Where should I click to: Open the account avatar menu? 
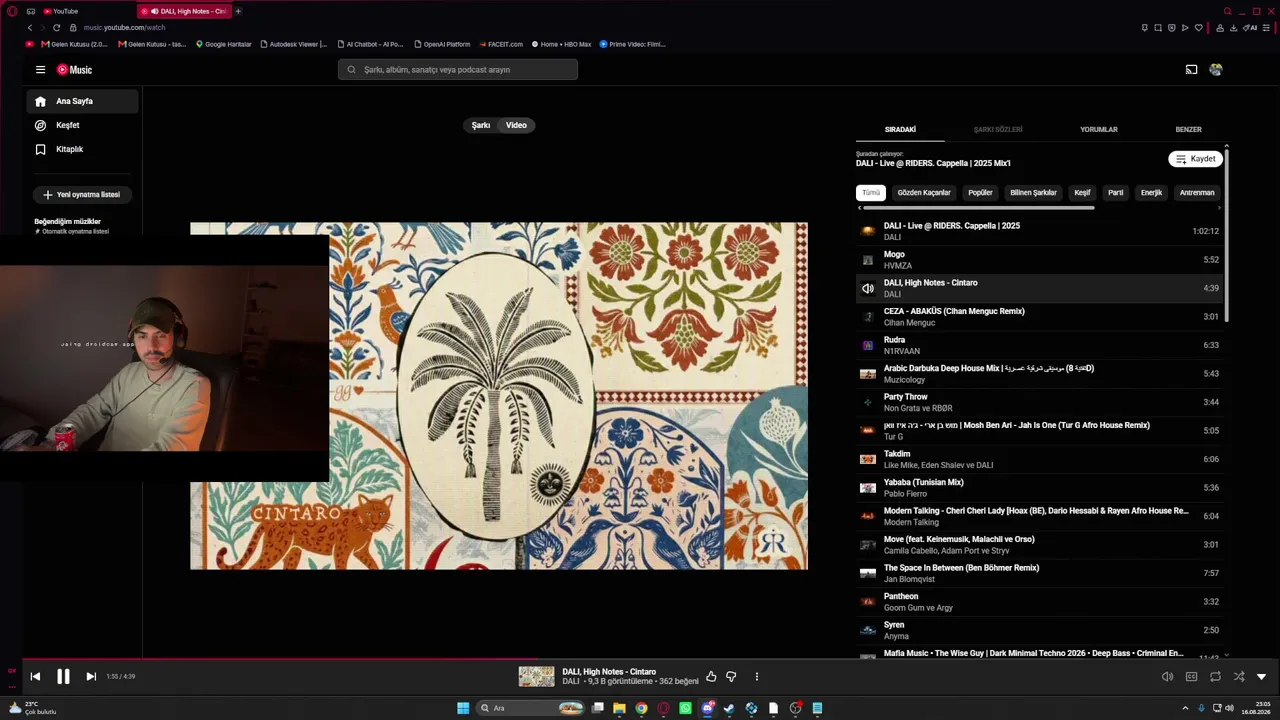1216,70
